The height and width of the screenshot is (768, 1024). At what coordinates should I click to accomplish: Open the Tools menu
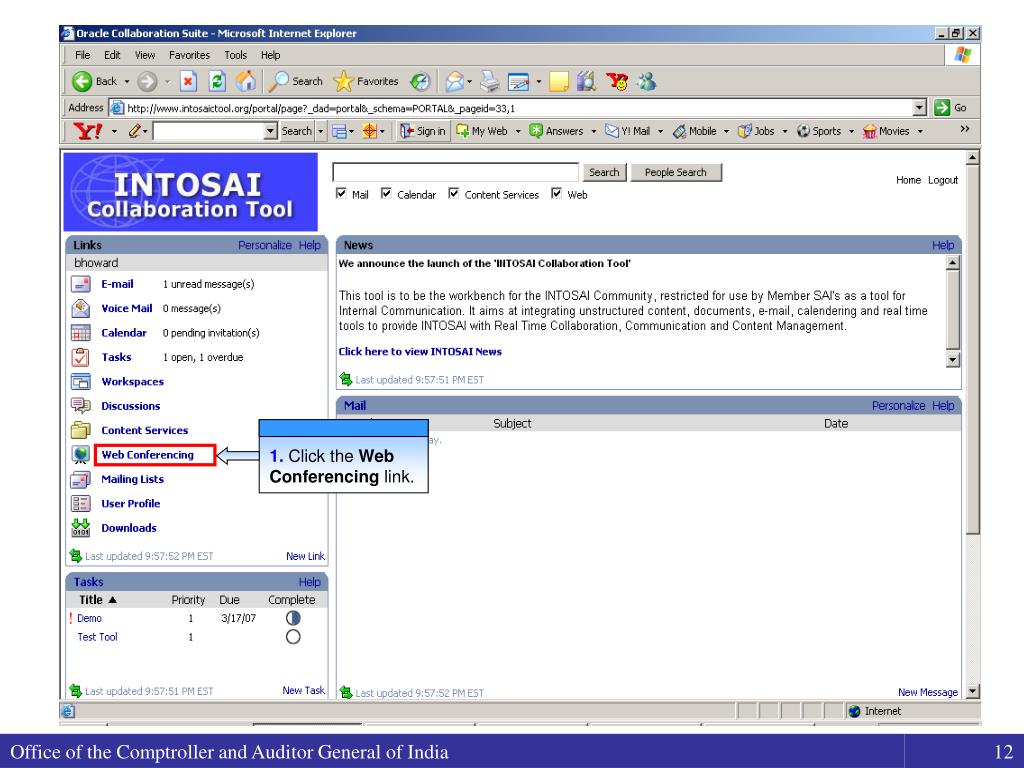point(236,56)
